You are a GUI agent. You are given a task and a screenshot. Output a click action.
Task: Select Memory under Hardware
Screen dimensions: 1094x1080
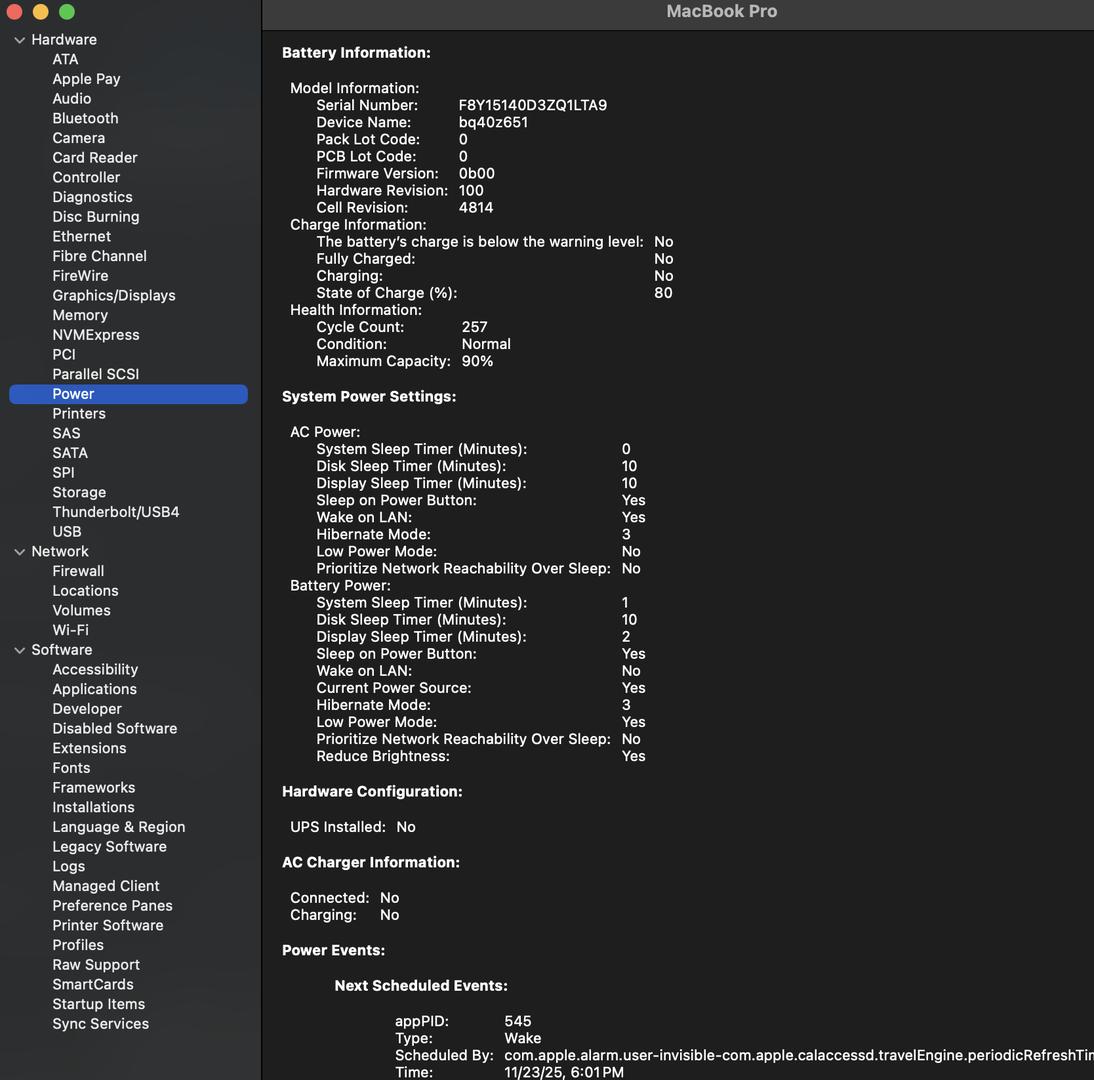click(x=80, y=315)
